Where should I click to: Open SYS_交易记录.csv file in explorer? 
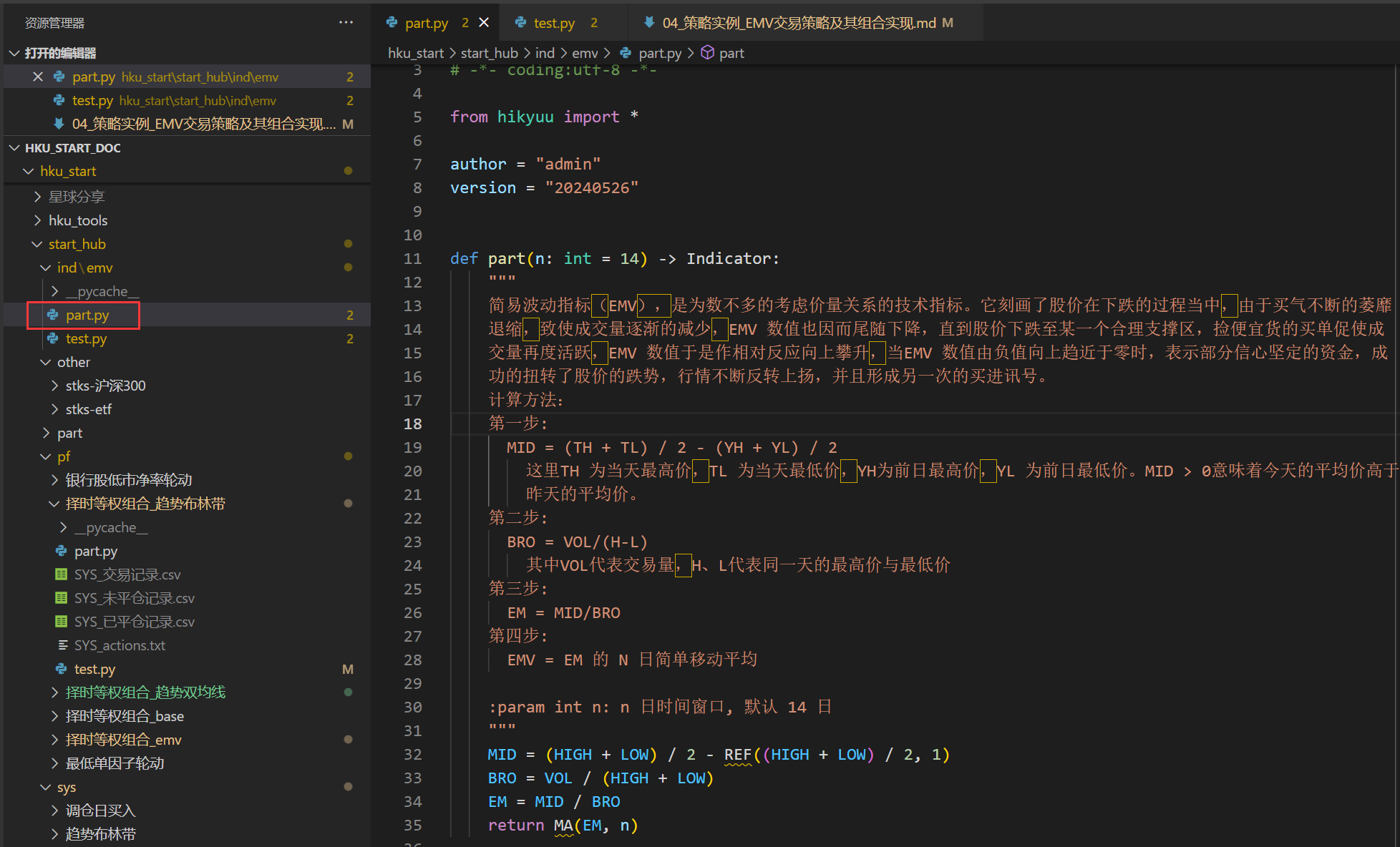point(127,574)
